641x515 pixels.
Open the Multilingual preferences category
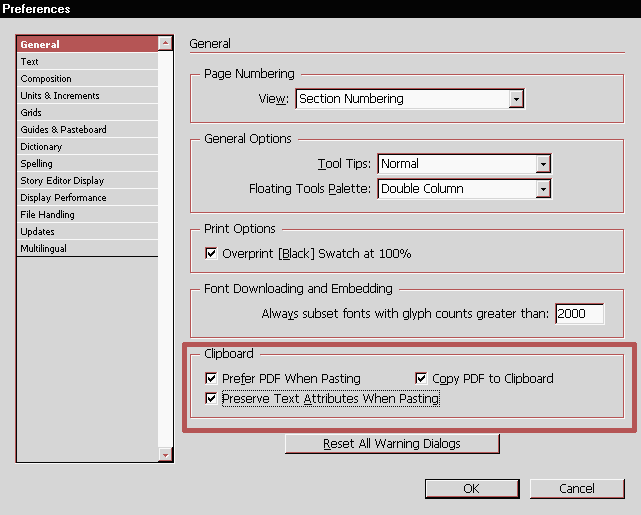tap(87, 249)
